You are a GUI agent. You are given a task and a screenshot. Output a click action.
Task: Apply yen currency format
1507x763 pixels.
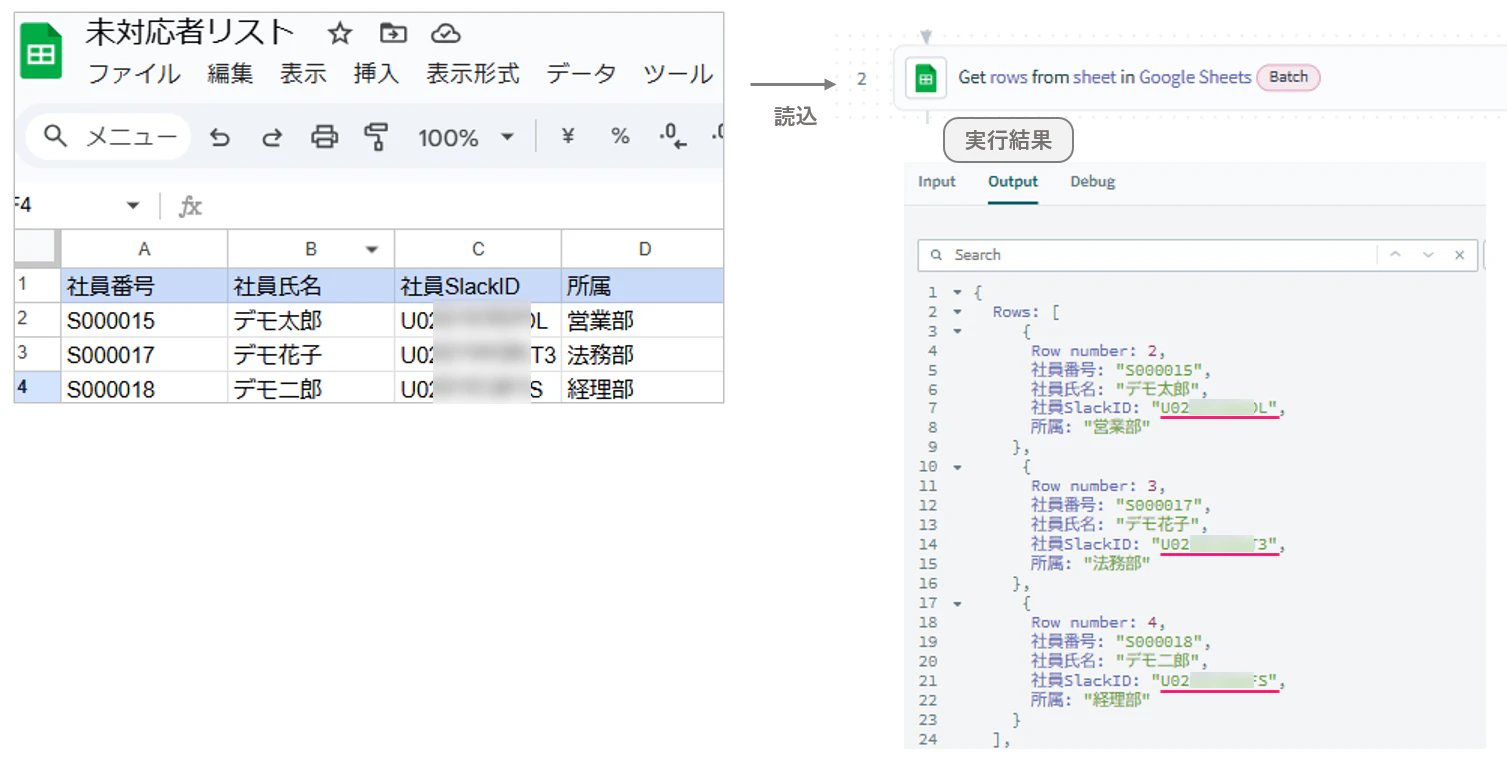[568, 137]
